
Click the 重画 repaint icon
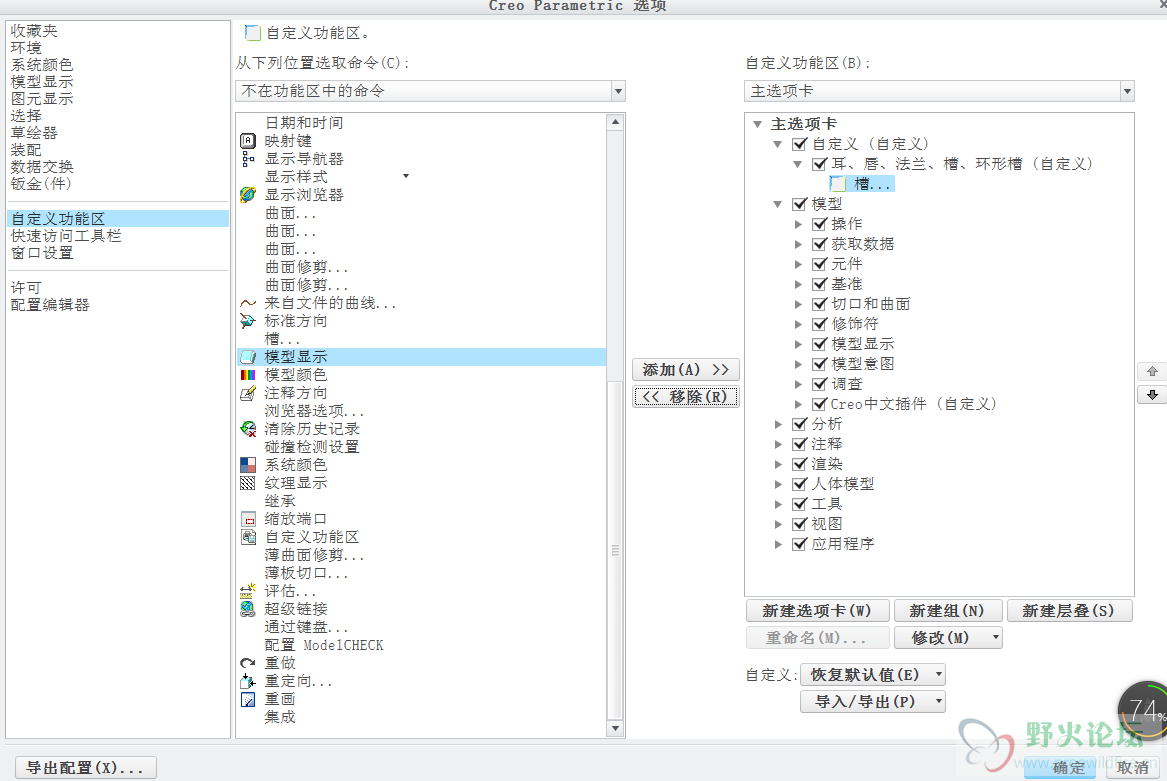click(248, 699)
